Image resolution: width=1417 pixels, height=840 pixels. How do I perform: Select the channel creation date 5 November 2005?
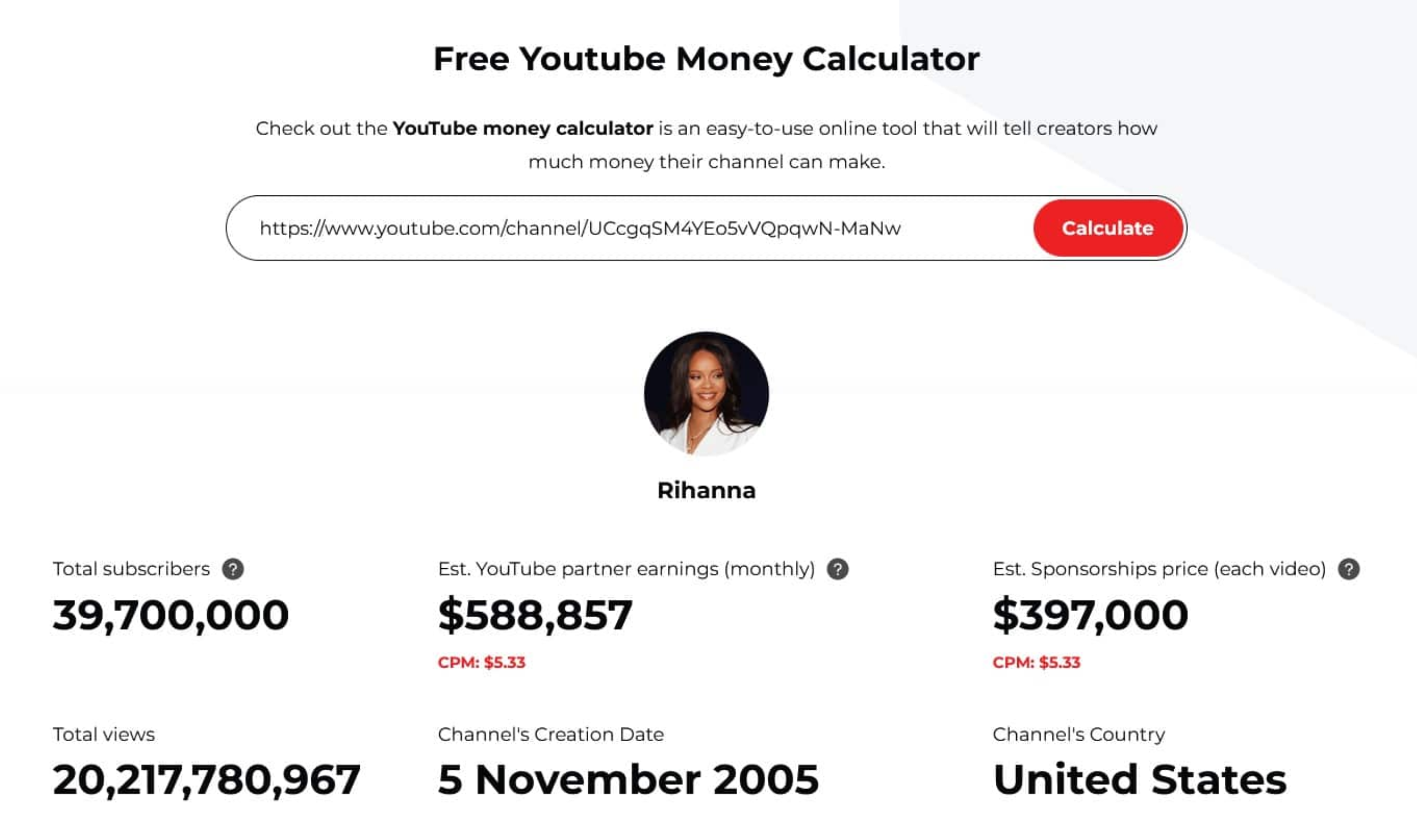627,781
